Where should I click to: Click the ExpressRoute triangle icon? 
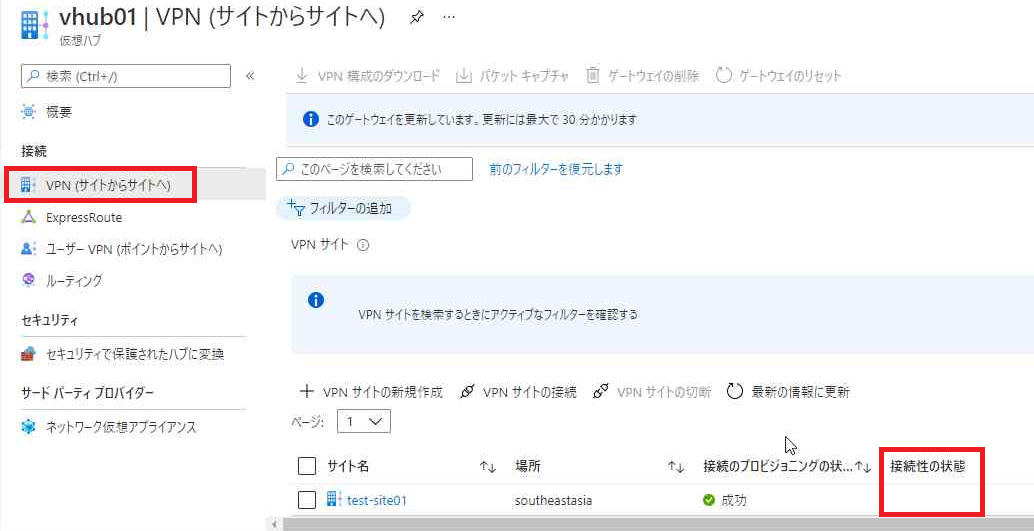click(28, 217)
